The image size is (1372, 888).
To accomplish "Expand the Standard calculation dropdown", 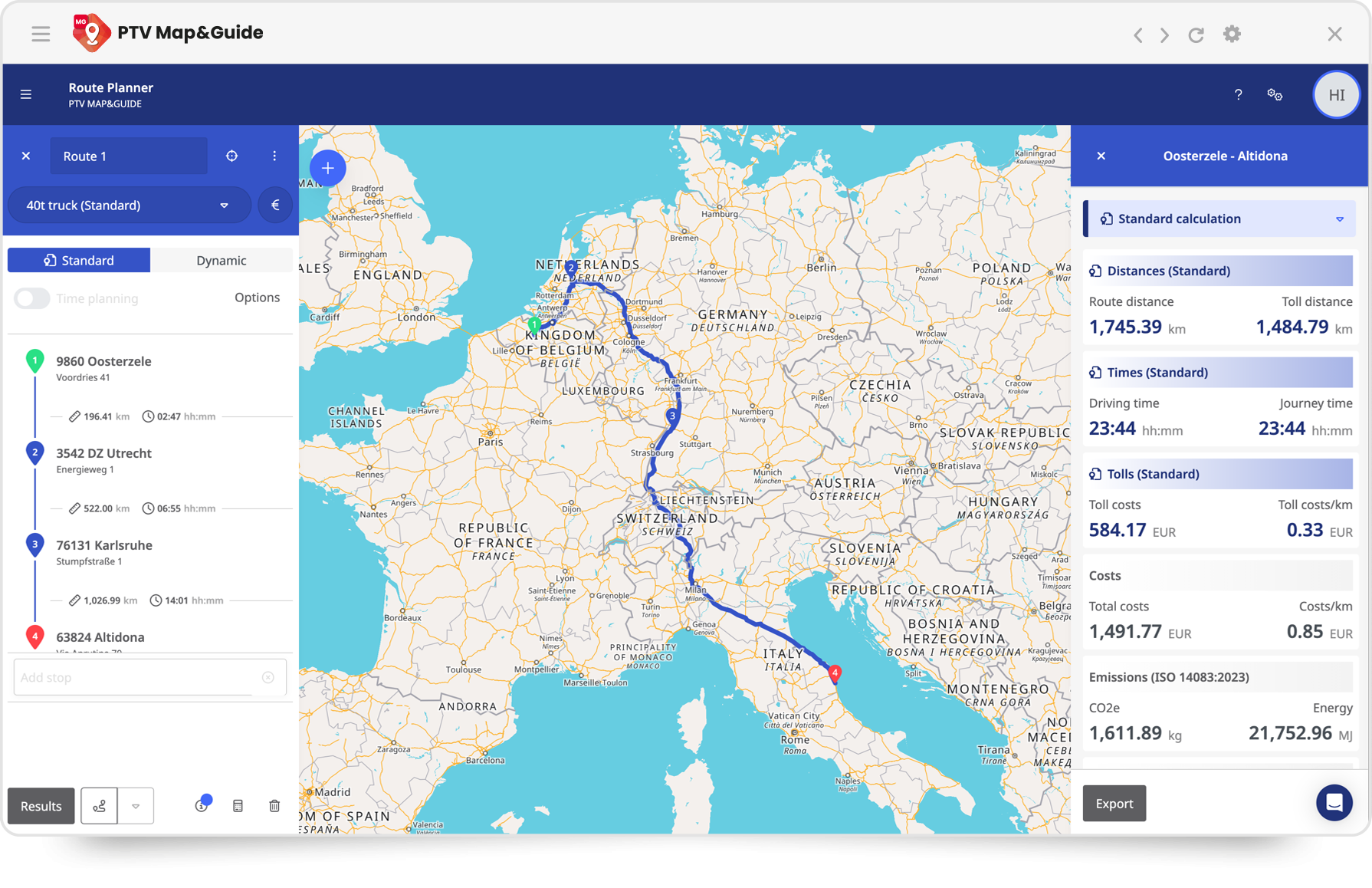I will click(1219, 219).
